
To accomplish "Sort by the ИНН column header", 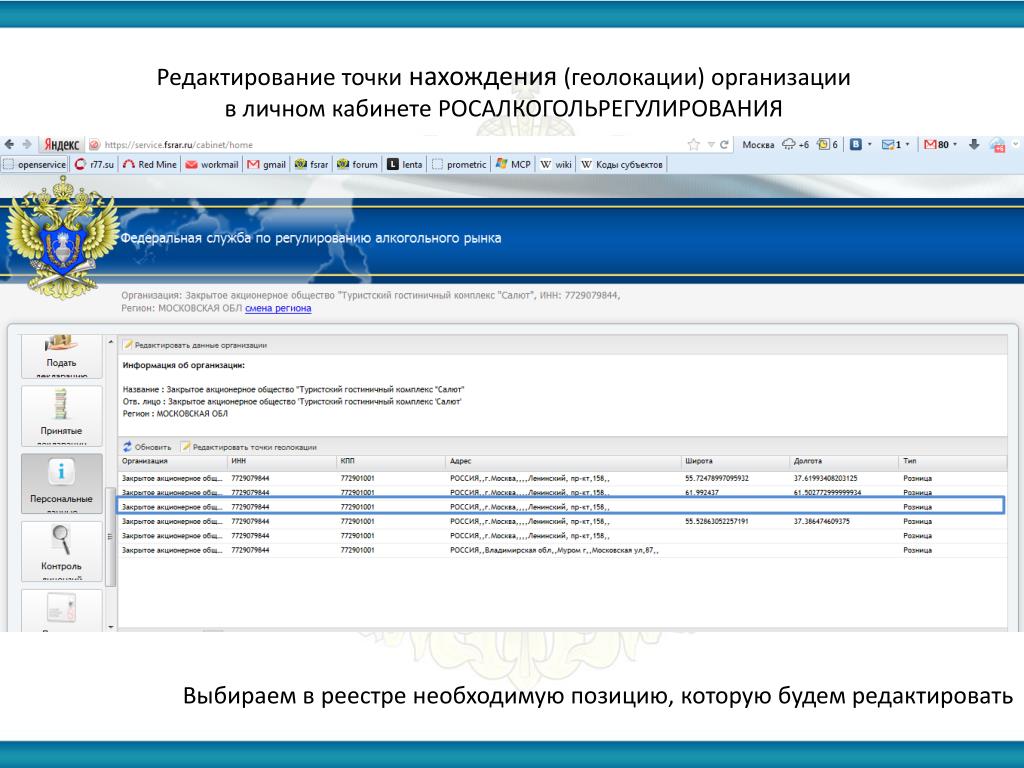I will [x=281, y=461].
